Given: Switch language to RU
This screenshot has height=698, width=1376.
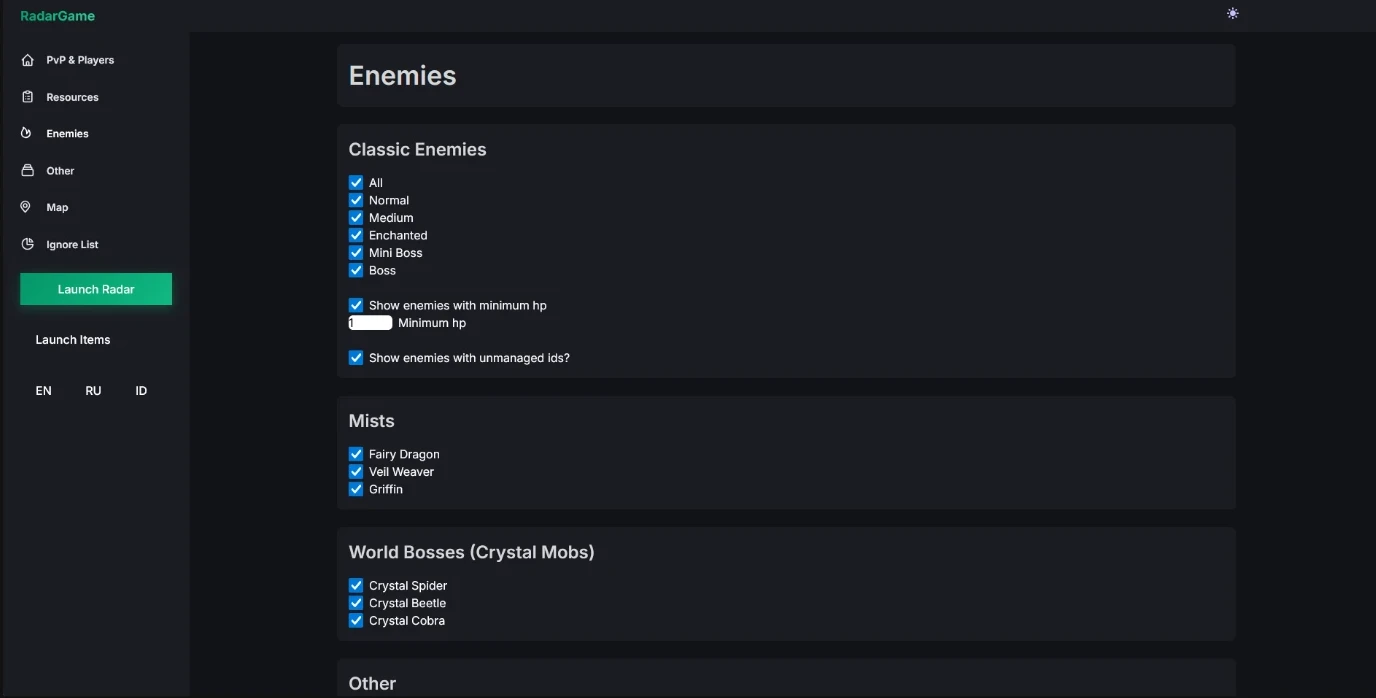Looking at the screenshot, I should click(x=93, y=391).
